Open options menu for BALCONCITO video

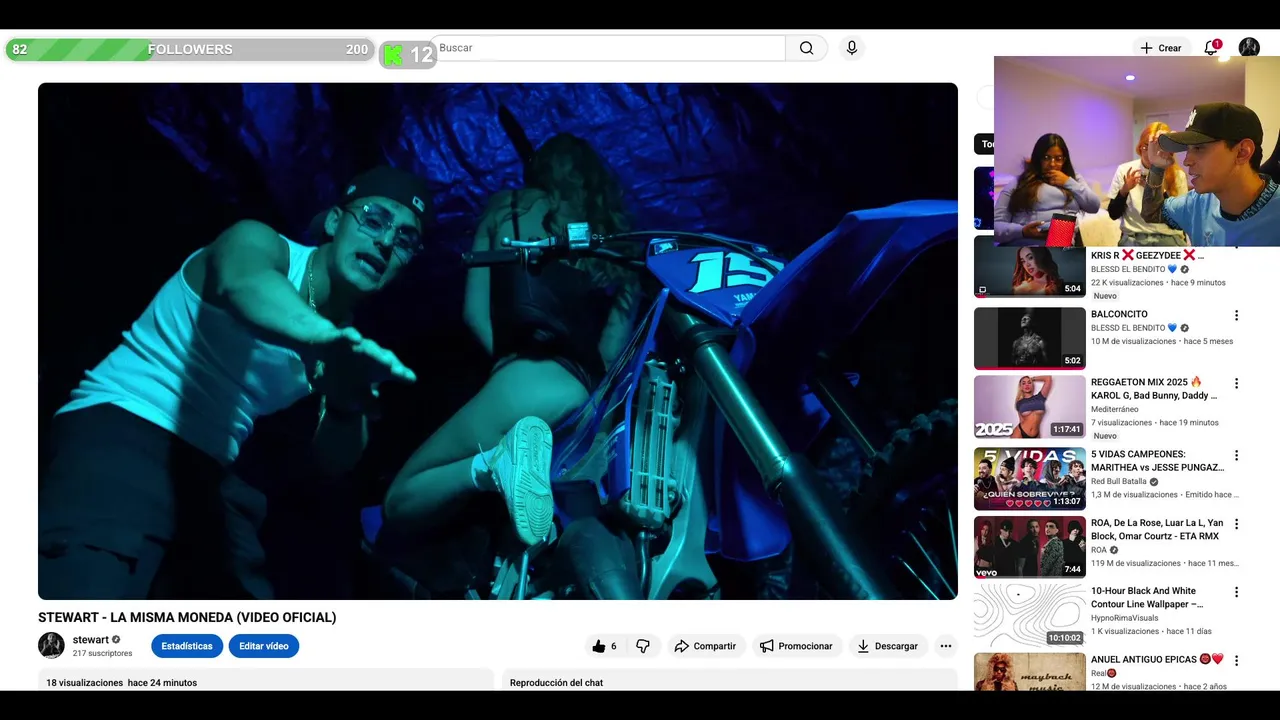point(1237,315)
